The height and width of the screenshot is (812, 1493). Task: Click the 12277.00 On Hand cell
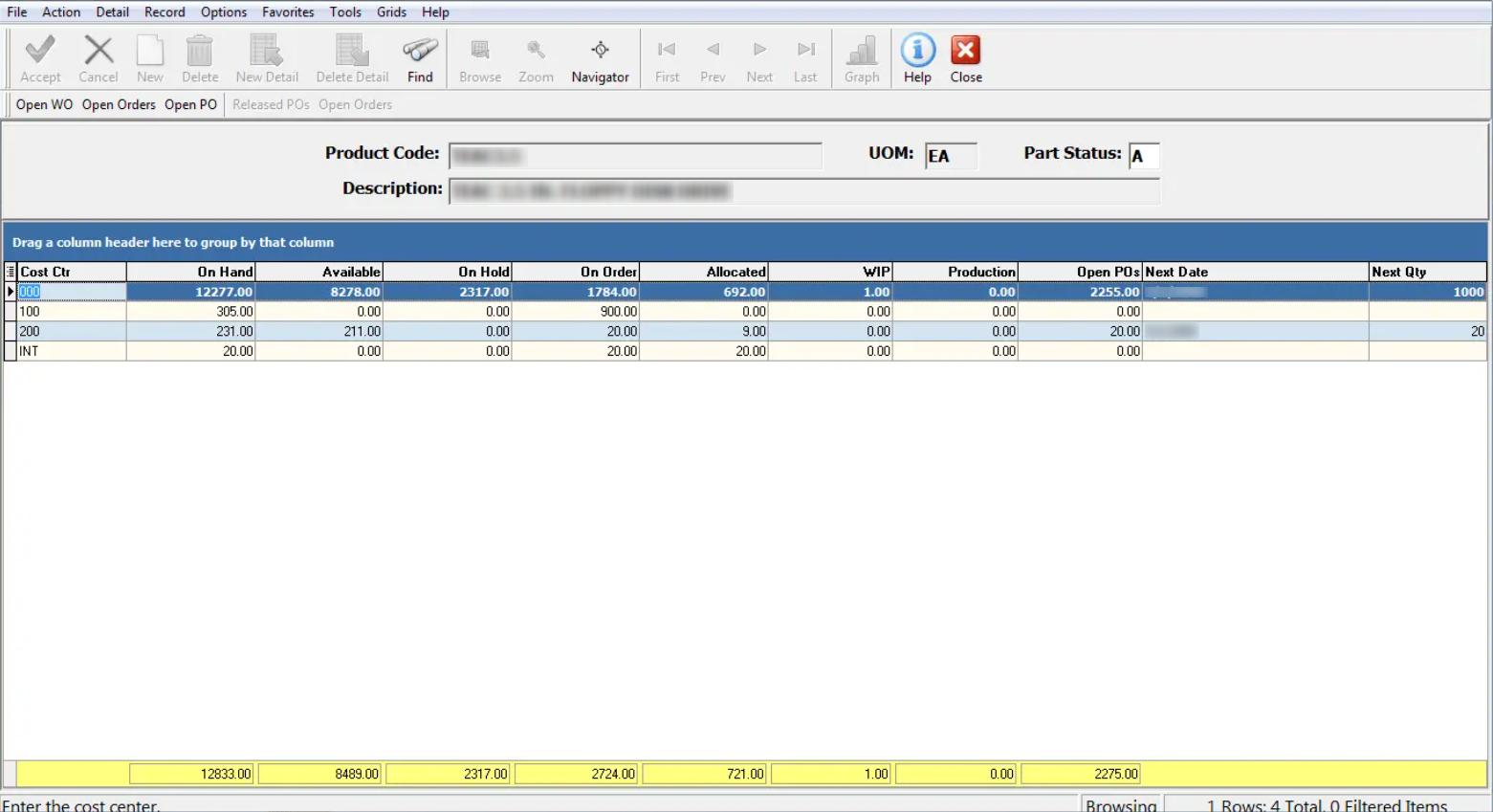click(191, 292)
